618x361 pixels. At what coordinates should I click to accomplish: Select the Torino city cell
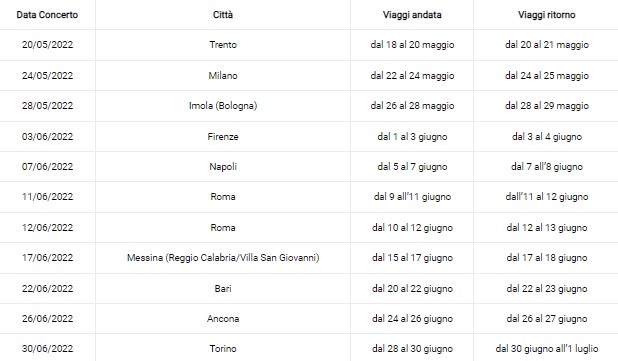[223, 349]
